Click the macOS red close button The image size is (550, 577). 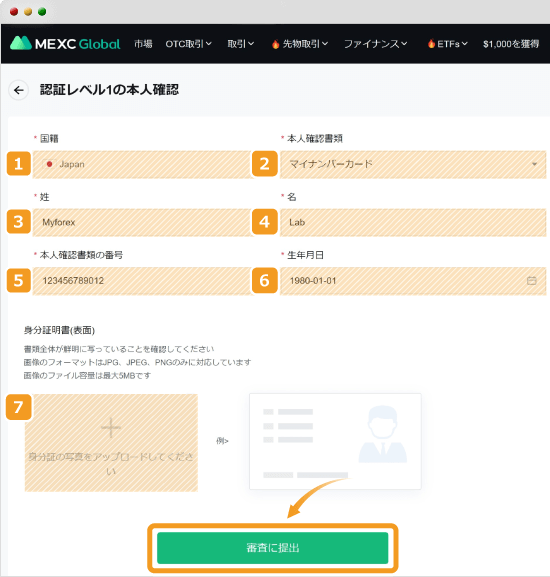click(x=14, y=12)
